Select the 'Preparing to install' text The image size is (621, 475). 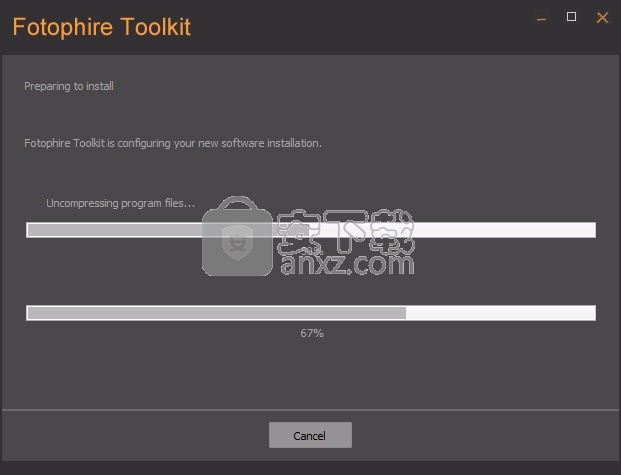pos(69,86)
